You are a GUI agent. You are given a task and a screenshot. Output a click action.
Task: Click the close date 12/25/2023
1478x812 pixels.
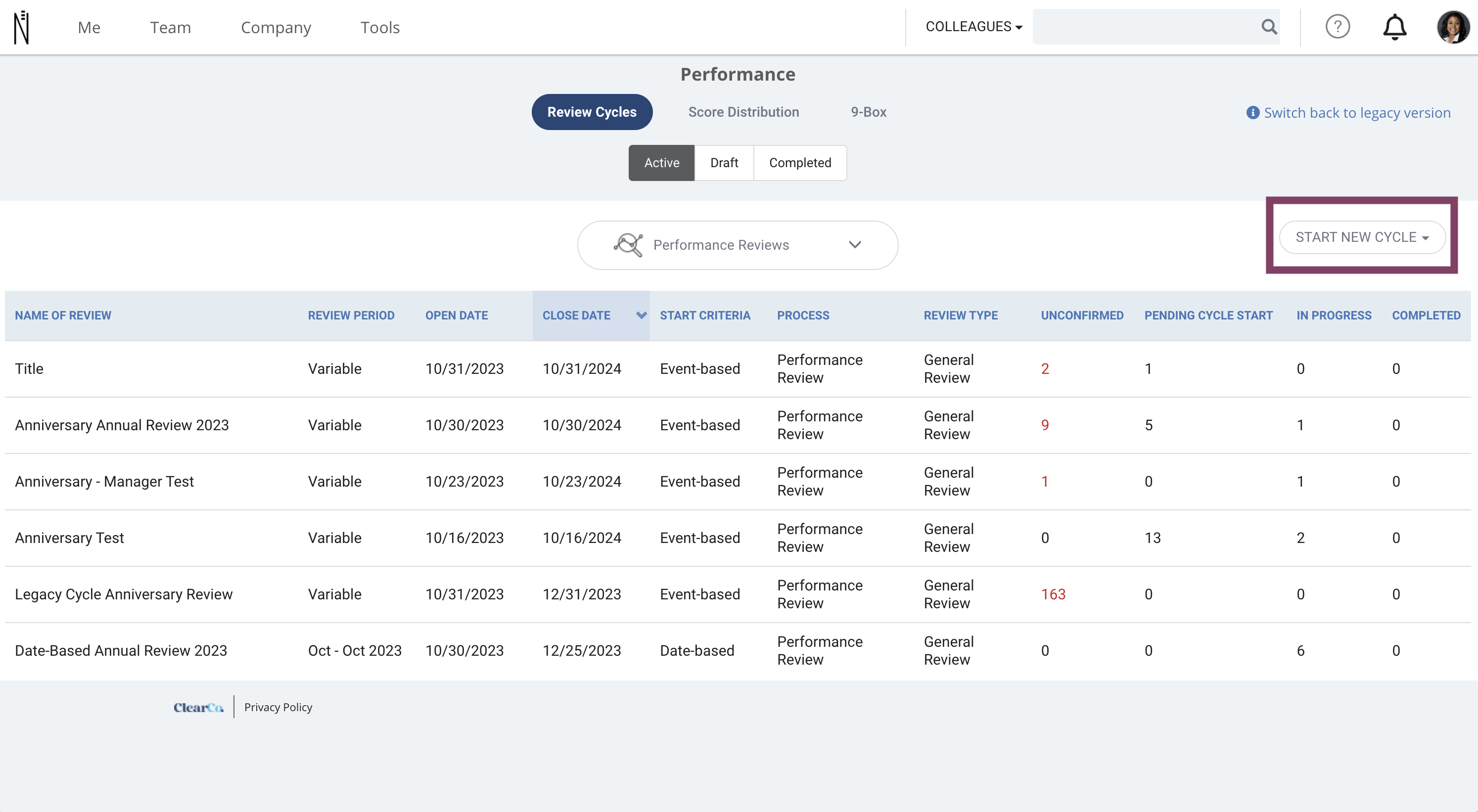click(x=582, y=650)
